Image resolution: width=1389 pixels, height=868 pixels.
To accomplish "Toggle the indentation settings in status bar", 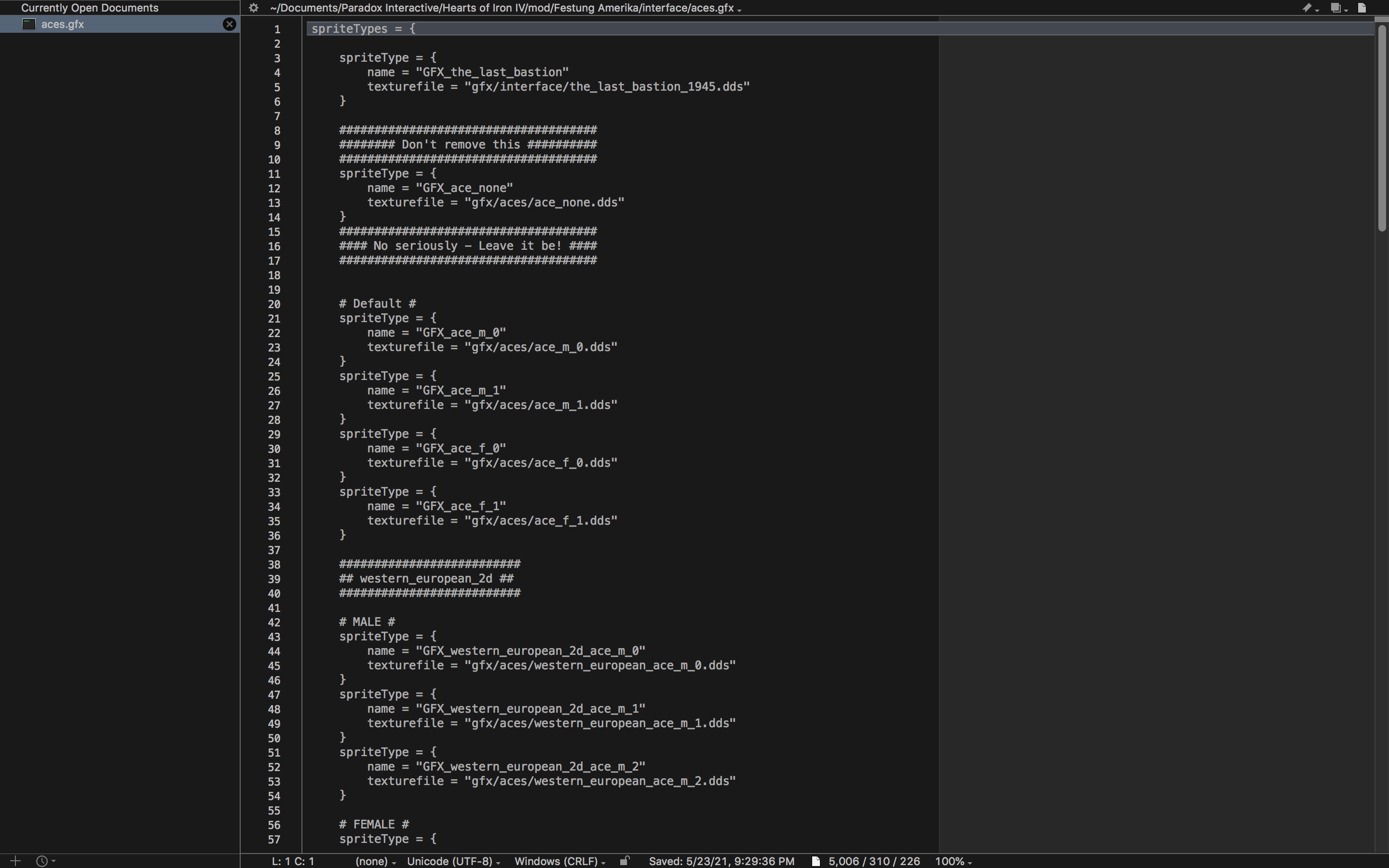I will pyautogui.click(x=371, y=860).
